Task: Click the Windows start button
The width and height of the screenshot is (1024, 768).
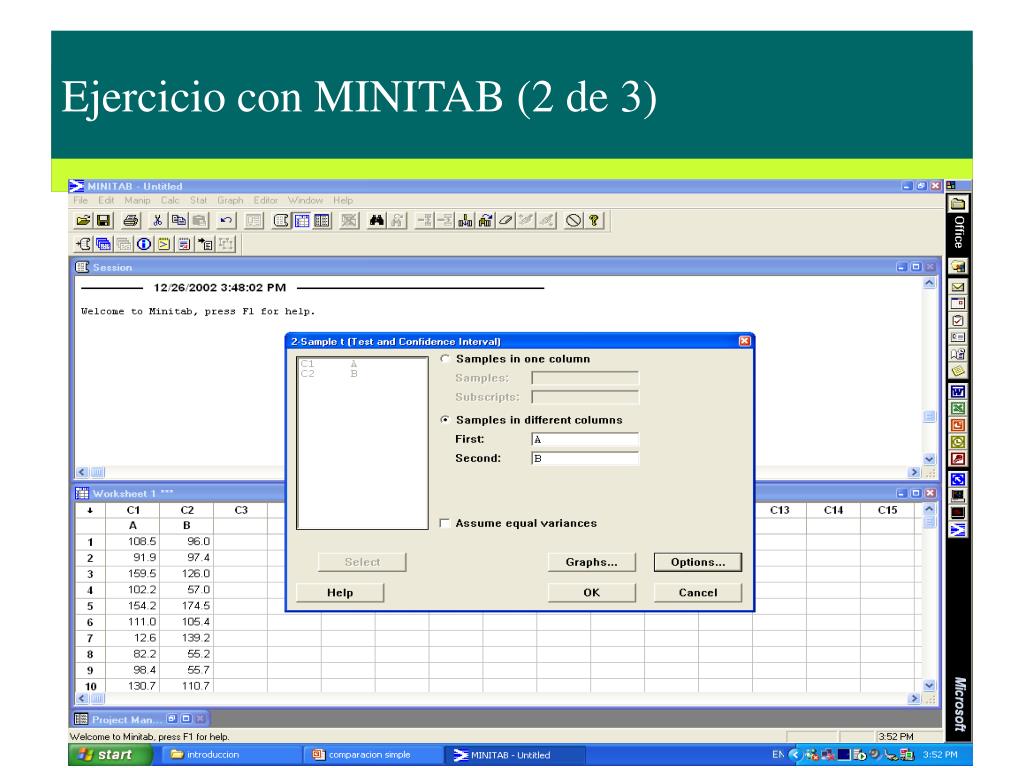Action: coord(110,755)
